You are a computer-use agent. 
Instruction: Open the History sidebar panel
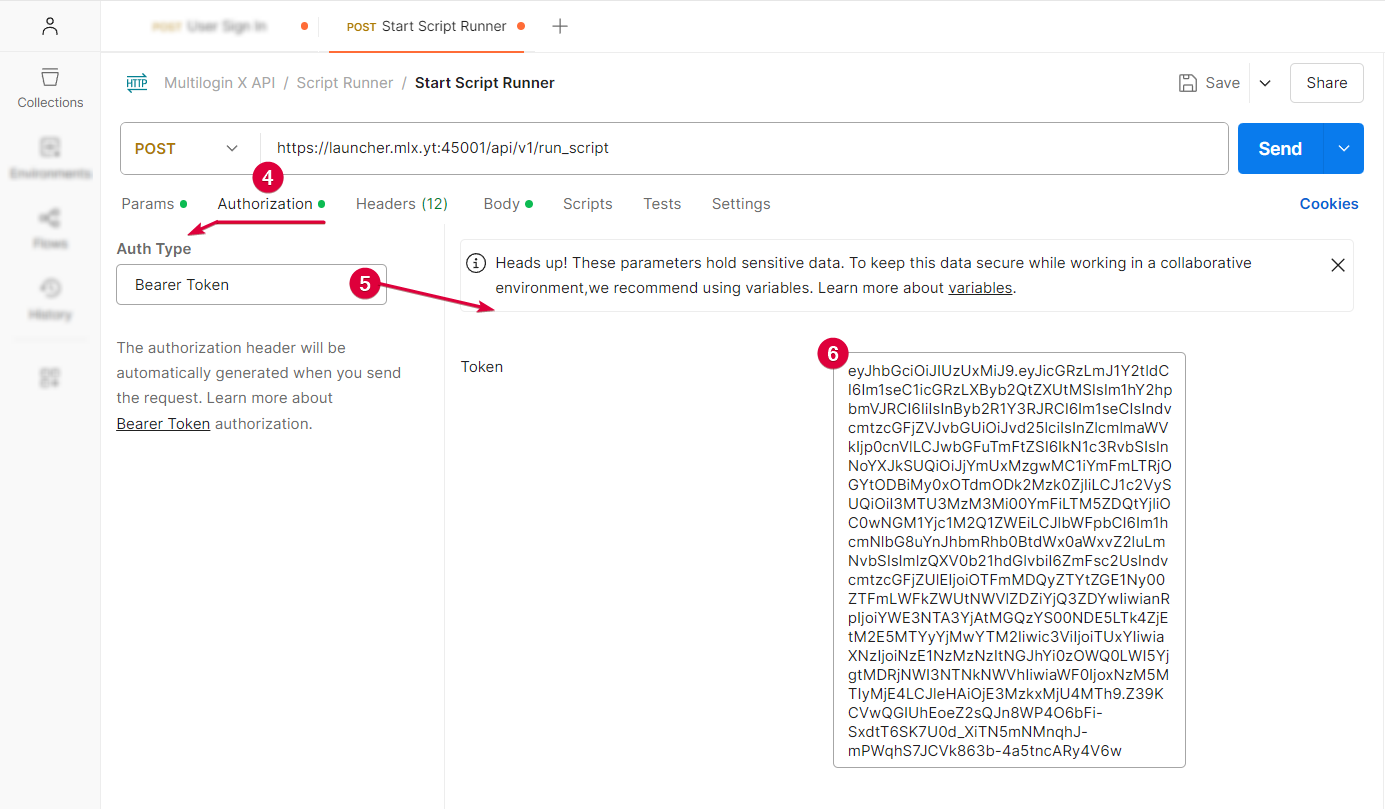tap(49, 298)
